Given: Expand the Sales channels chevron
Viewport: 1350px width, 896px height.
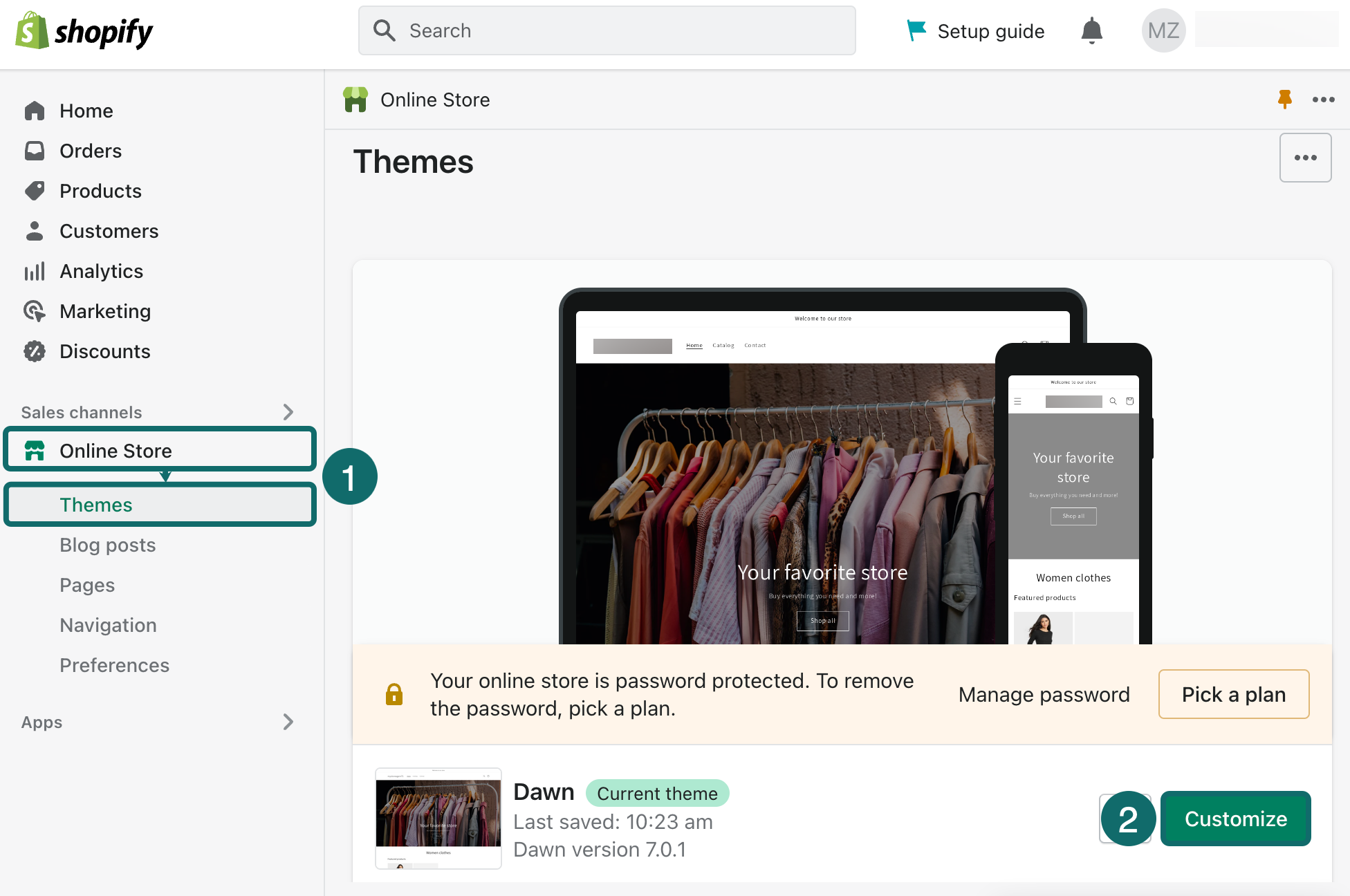Looking at the screenshot, I should (288, 412).
